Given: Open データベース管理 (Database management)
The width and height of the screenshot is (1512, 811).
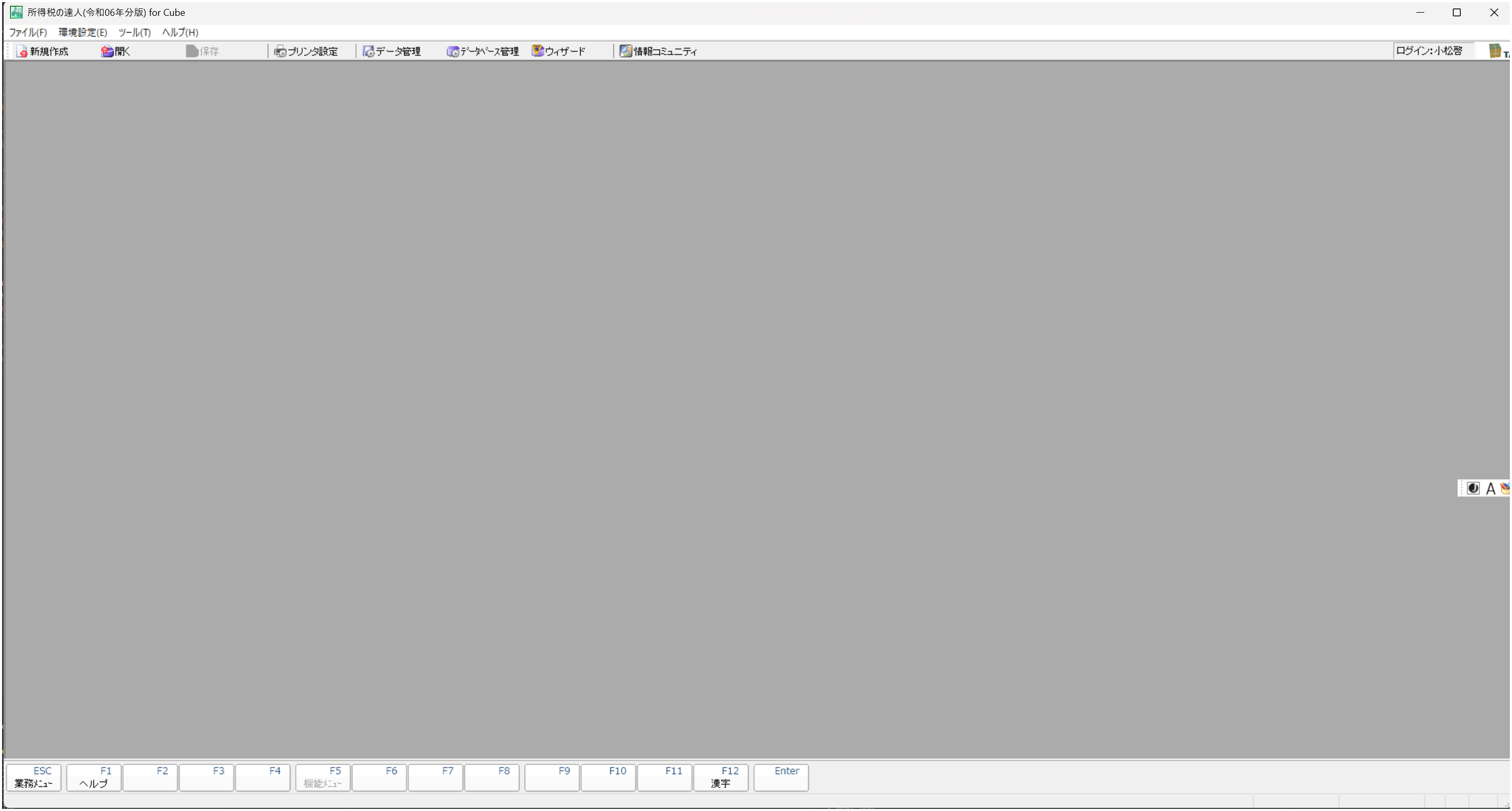Looking at the screenshot, I should [482, 52].
